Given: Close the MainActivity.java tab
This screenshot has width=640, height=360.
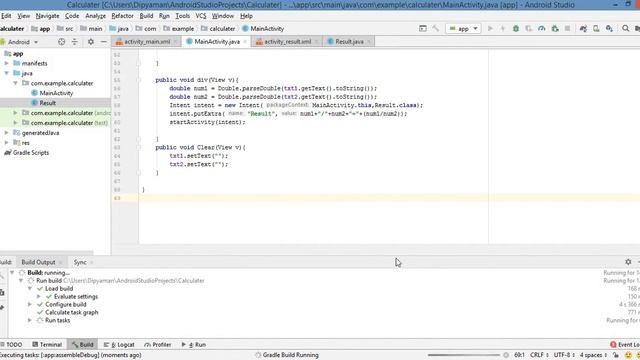Looking at the screenshot, I should point(245,42).
